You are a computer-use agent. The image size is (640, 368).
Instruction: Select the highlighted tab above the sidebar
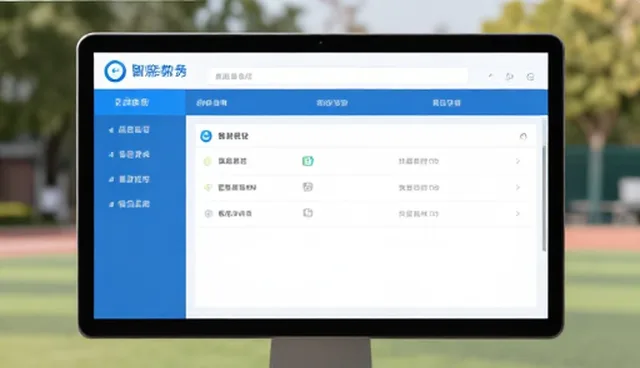140,102
